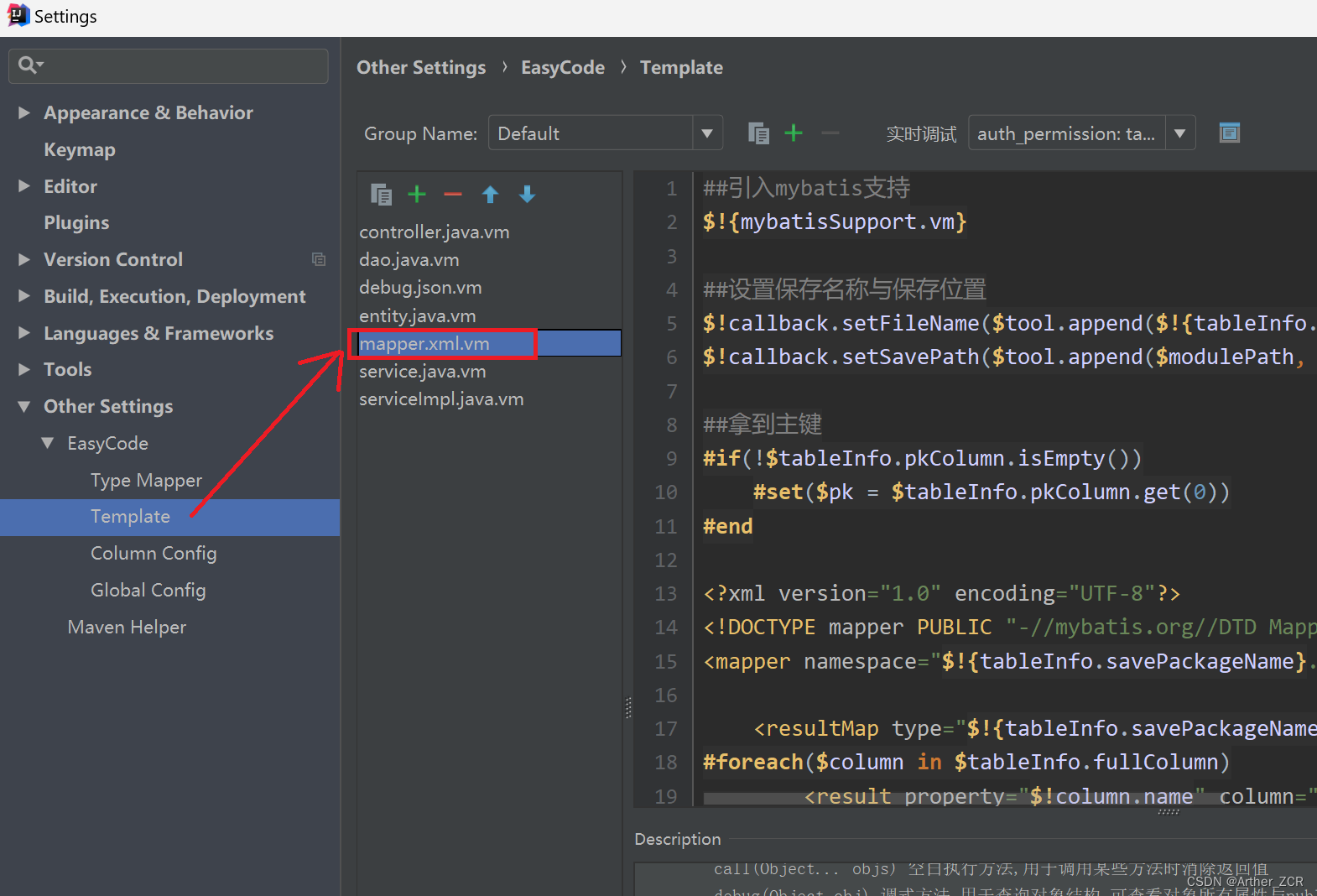Expand Version Control tree arrow
The height and width of the screenshot is (896, 1317).
click(x=24, y=259)
